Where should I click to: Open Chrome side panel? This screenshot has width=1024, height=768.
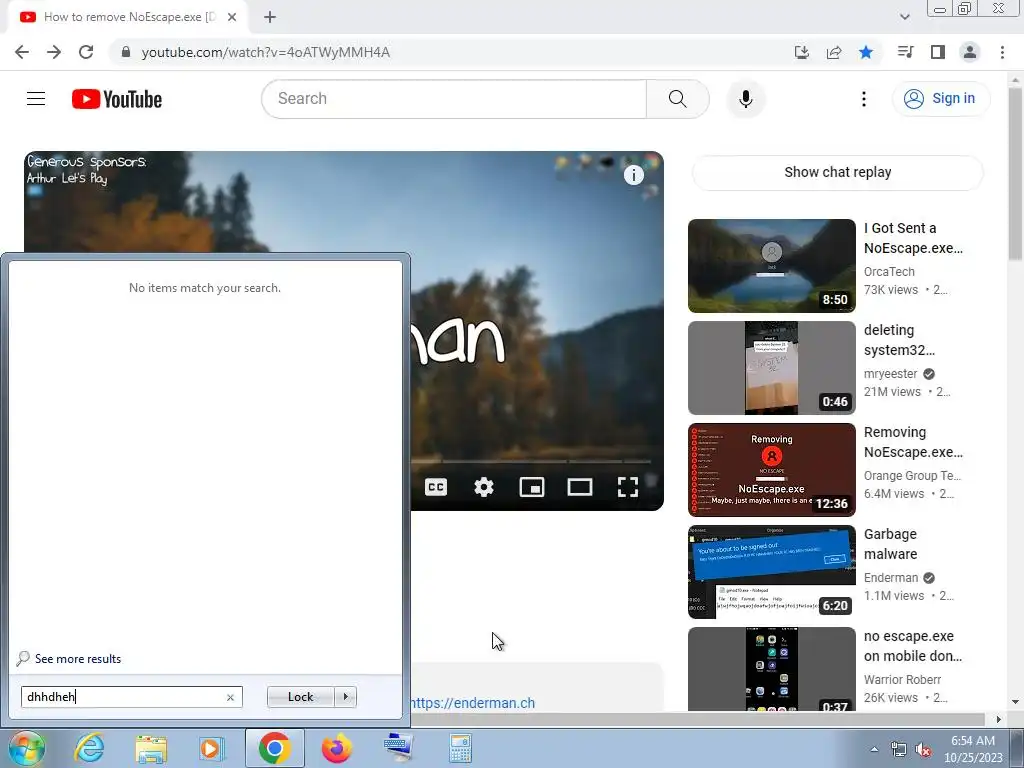coord(938,52)
